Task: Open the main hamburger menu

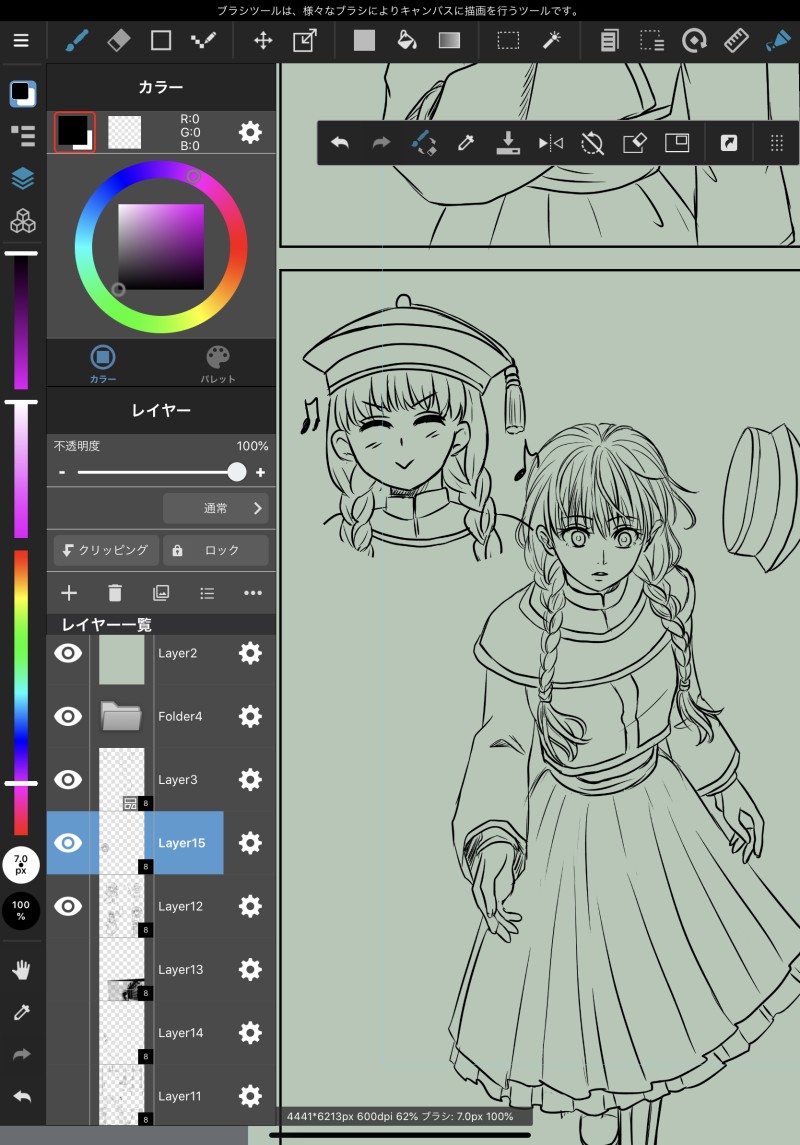Action: (x=21, y=41)
